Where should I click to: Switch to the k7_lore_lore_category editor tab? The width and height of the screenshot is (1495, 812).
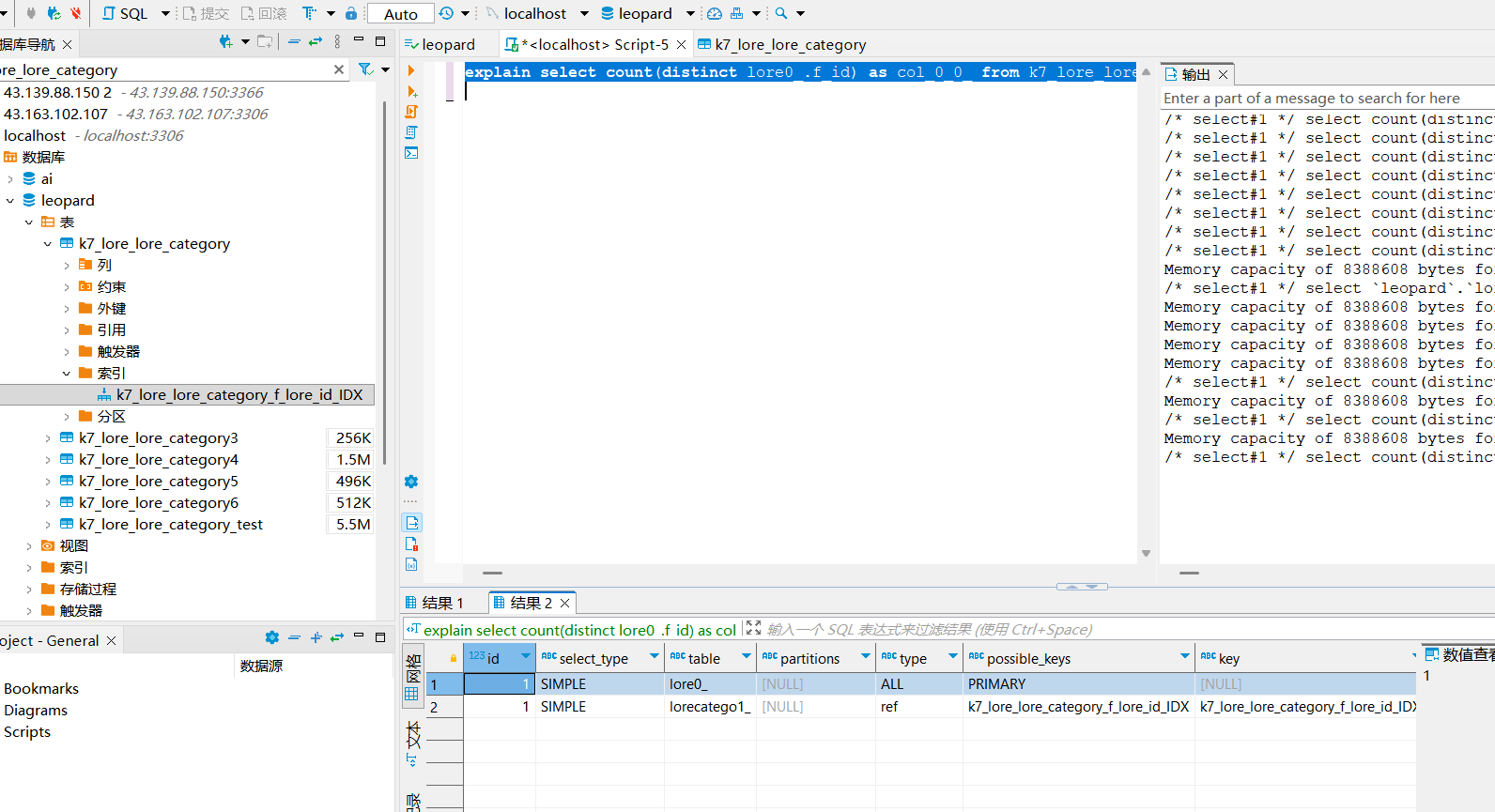point(789,44)
